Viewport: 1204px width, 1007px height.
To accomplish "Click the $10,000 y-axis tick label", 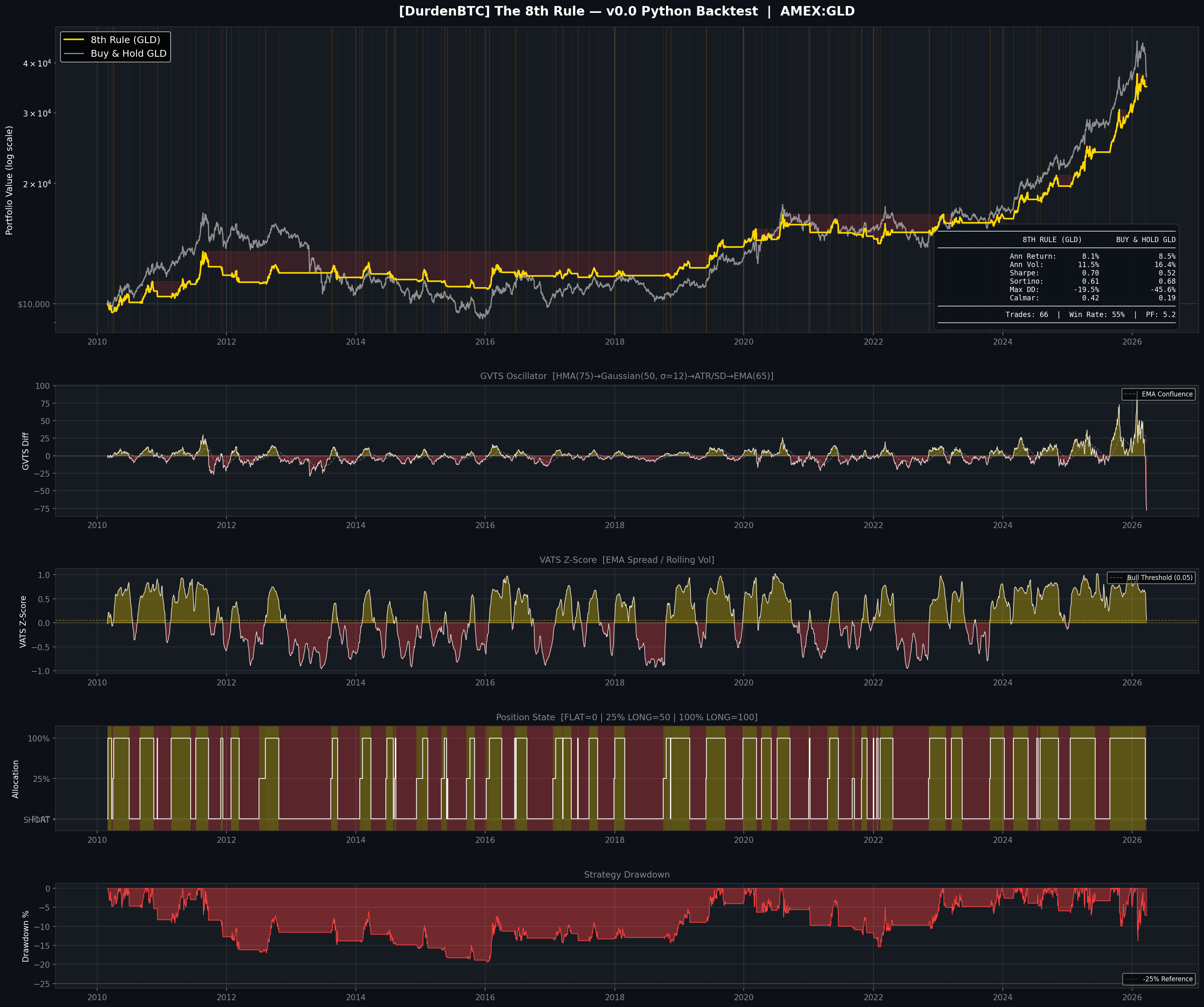I will [34, 305].
